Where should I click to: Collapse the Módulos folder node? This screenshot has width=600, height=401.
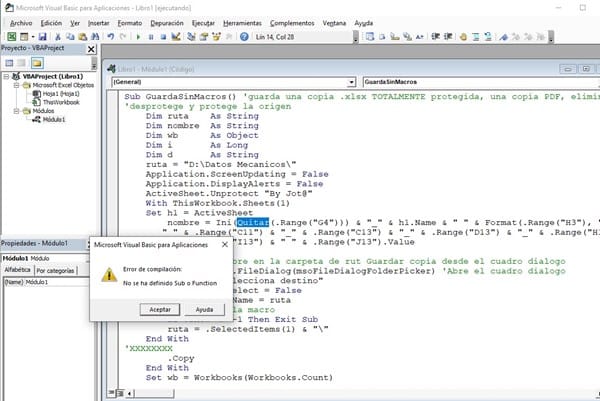[14, 110]
